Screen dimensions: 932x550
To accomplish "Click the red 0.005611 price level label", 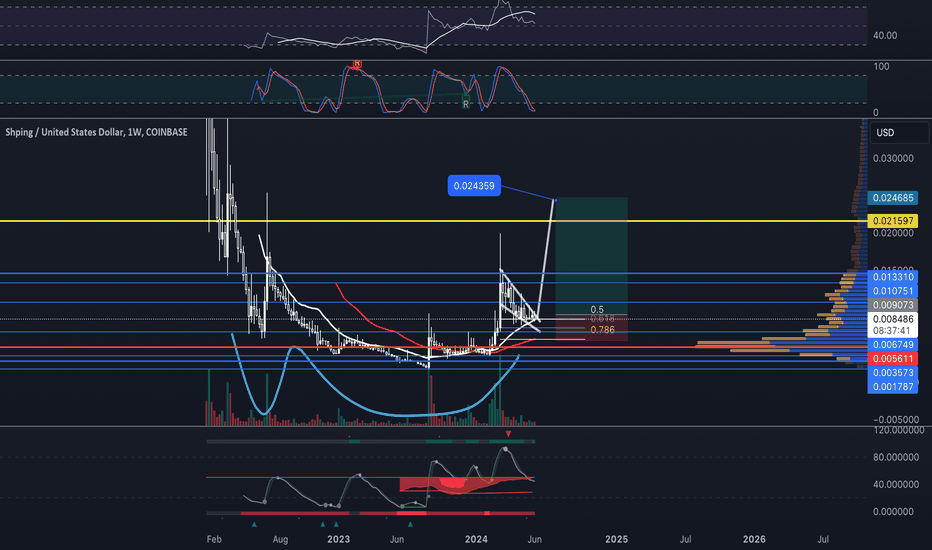I will point(893,359).
